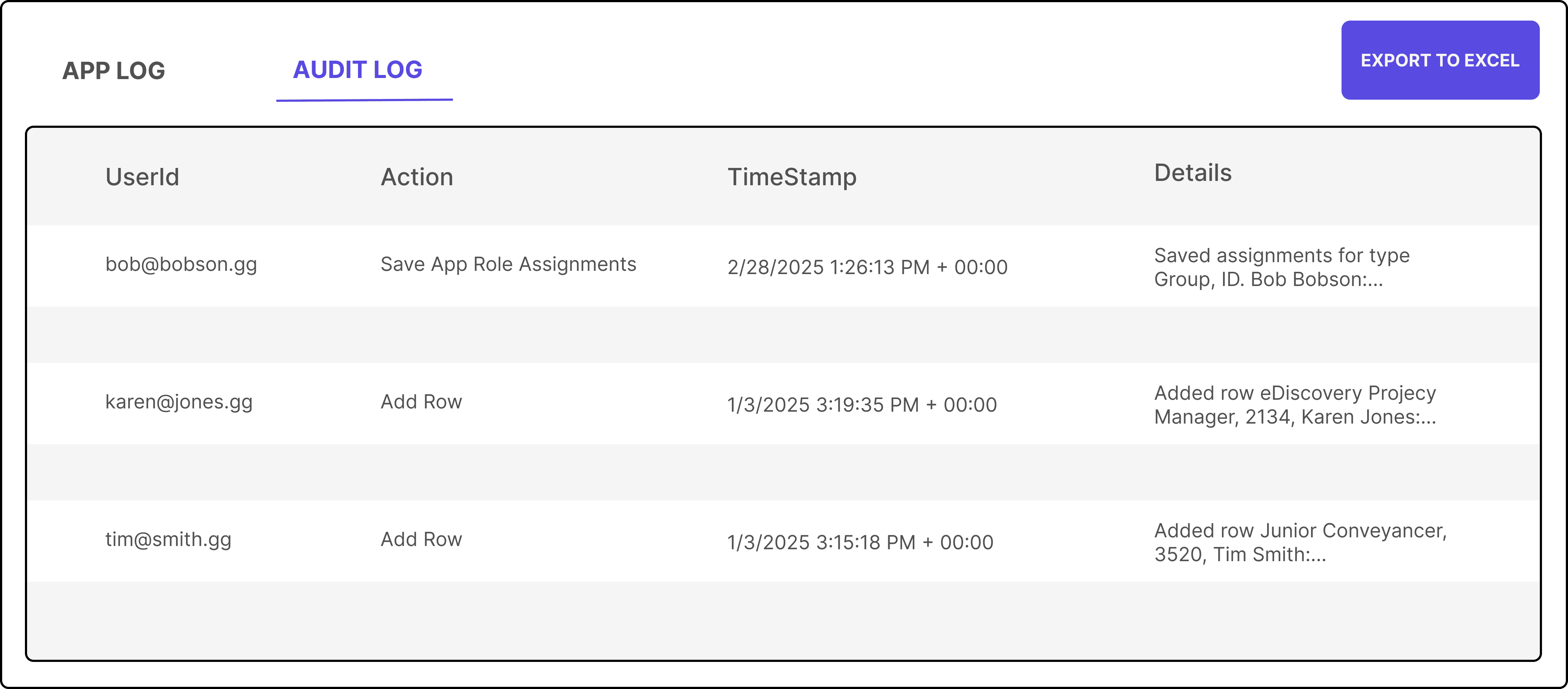The image size is (1568, 689).
Task: Open Added row eDiscovery Project Manager details
Action: click(1295, 405)
